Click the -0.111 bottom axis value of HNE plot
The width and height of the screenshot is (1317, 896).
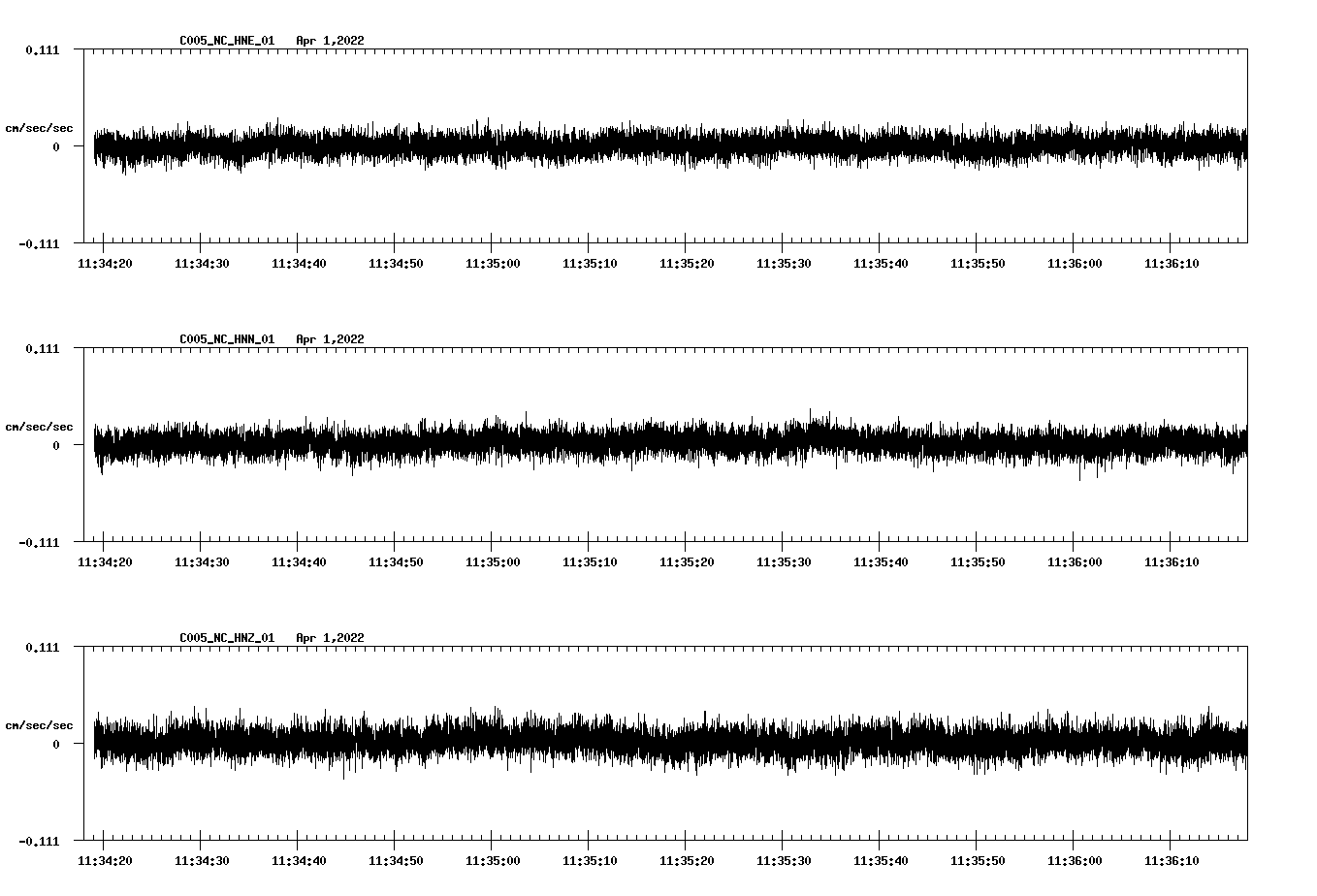tap(39, 243)
